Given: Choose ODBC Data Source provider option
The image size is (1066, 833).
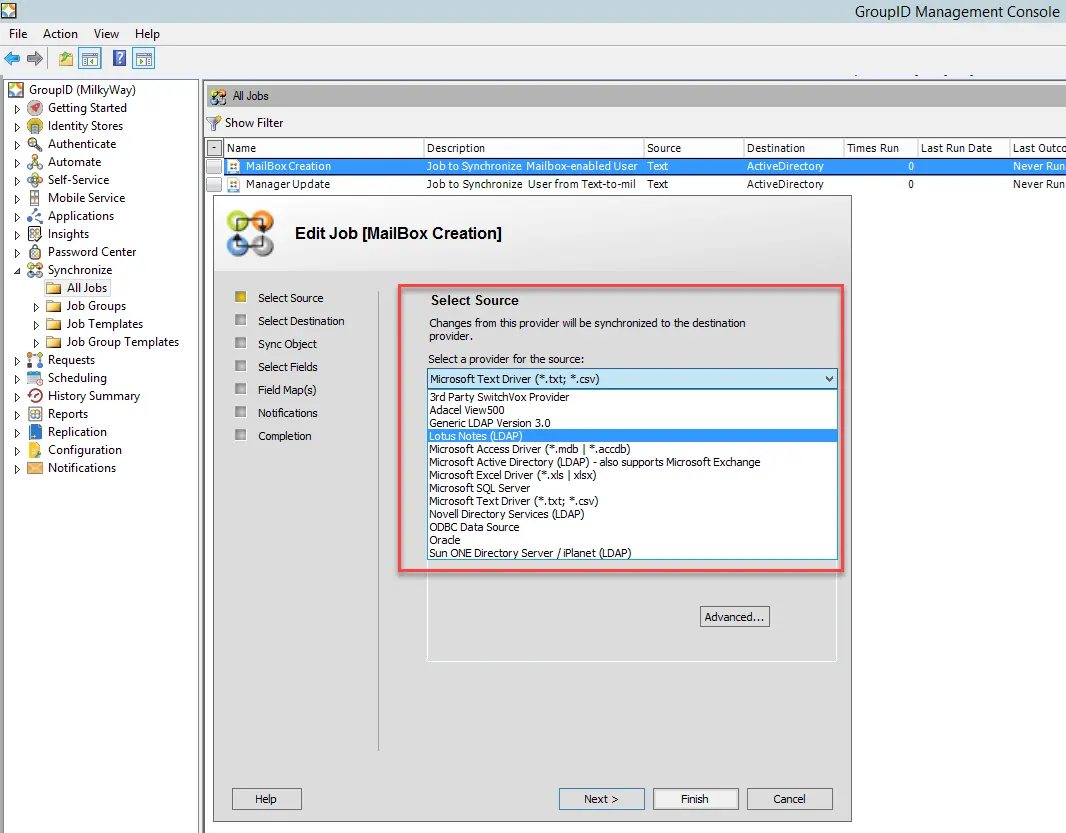Looking at the screenshot, I should (632, 527).
